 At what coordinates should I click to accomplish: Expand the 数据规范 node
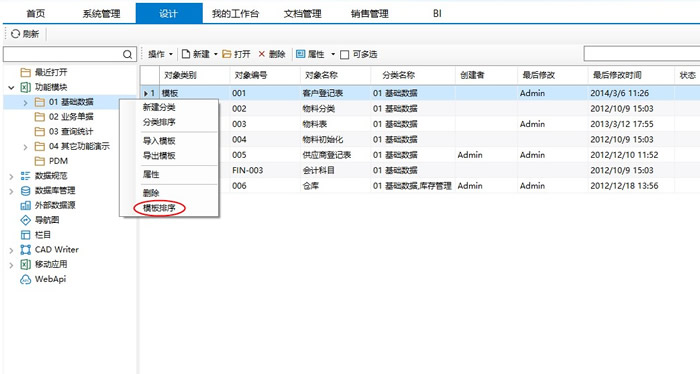point(11,177)
